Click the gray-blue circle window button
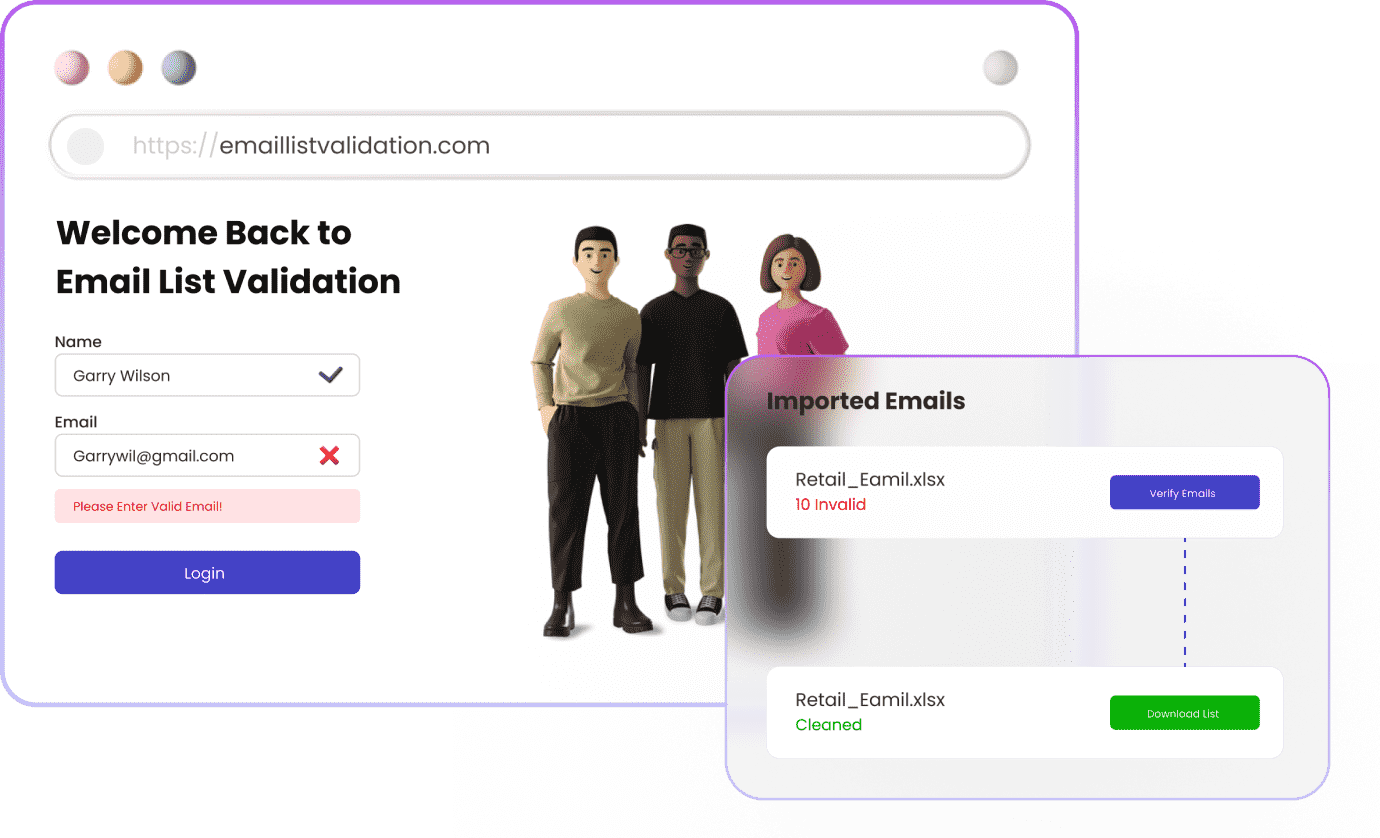This screenshot has height=838, width=1380. coord(179,68)
